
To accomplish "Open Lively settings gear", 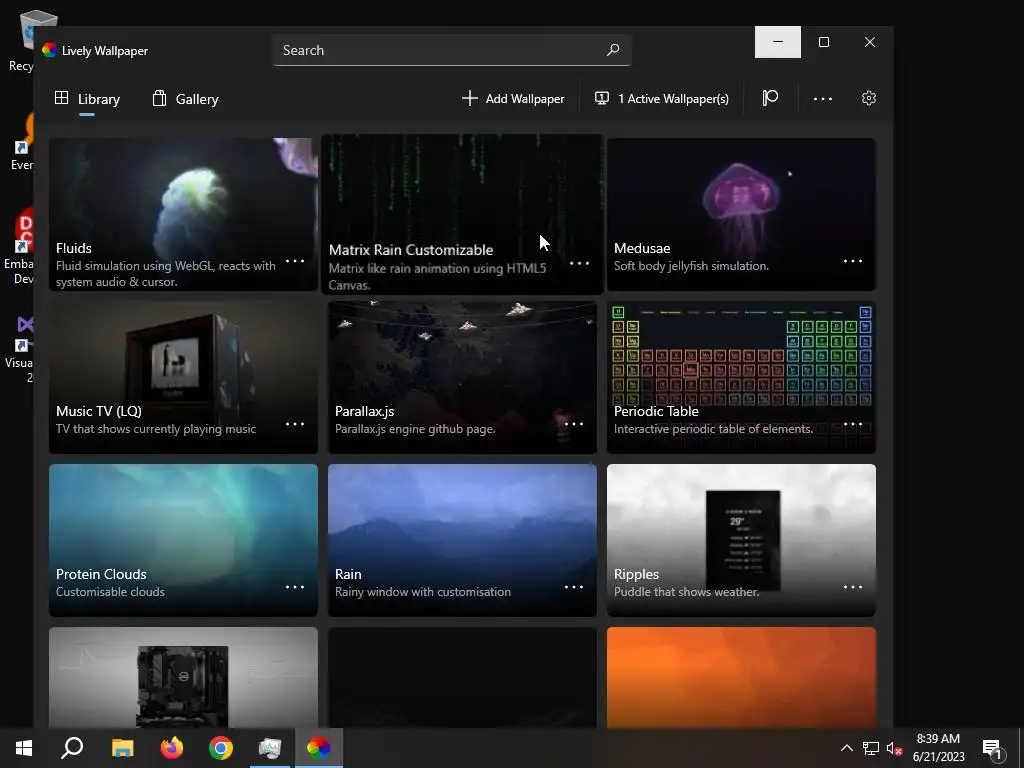I will [x=869, y=98].
